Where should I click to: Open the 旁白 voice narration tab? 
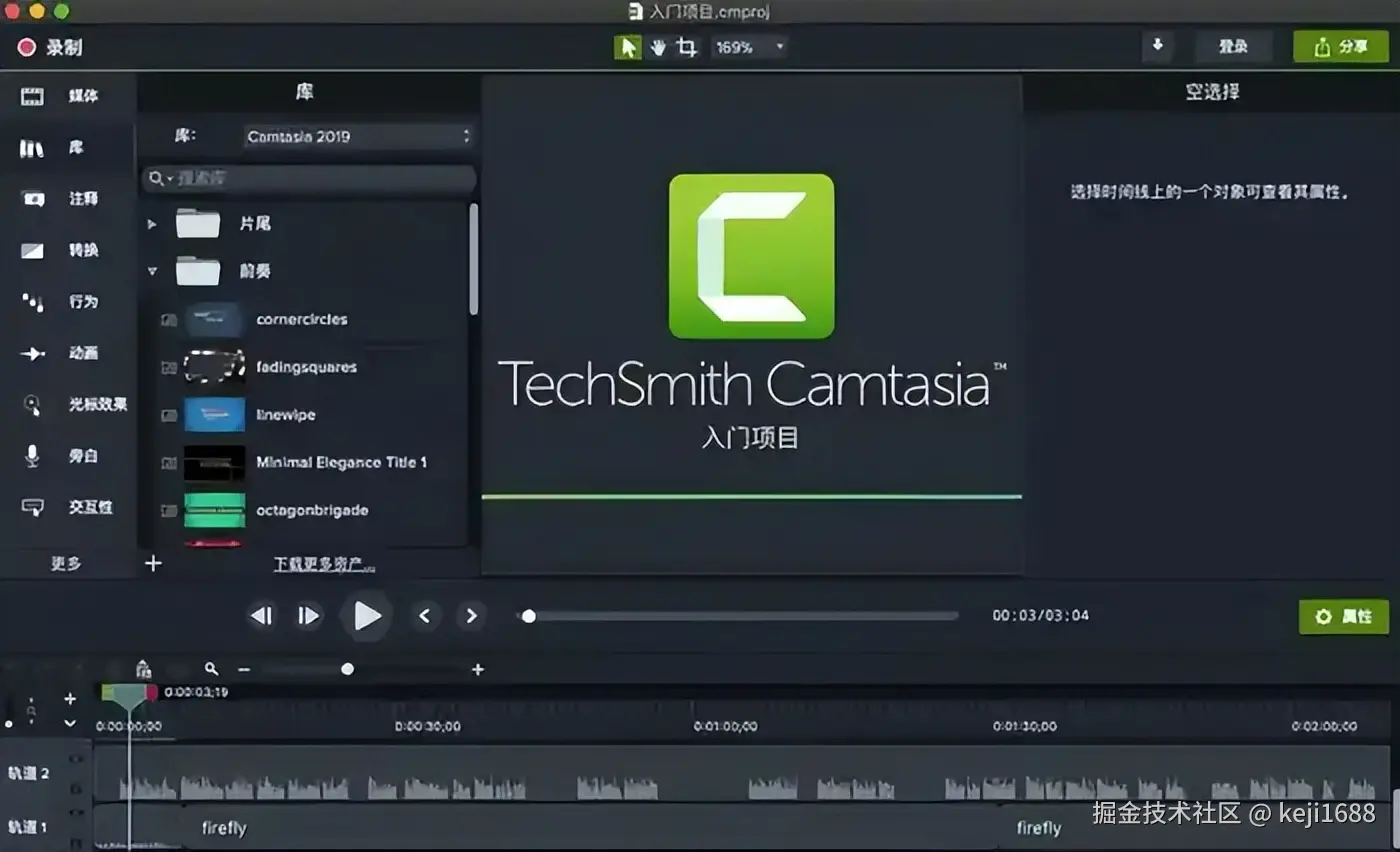pos(67,456)
